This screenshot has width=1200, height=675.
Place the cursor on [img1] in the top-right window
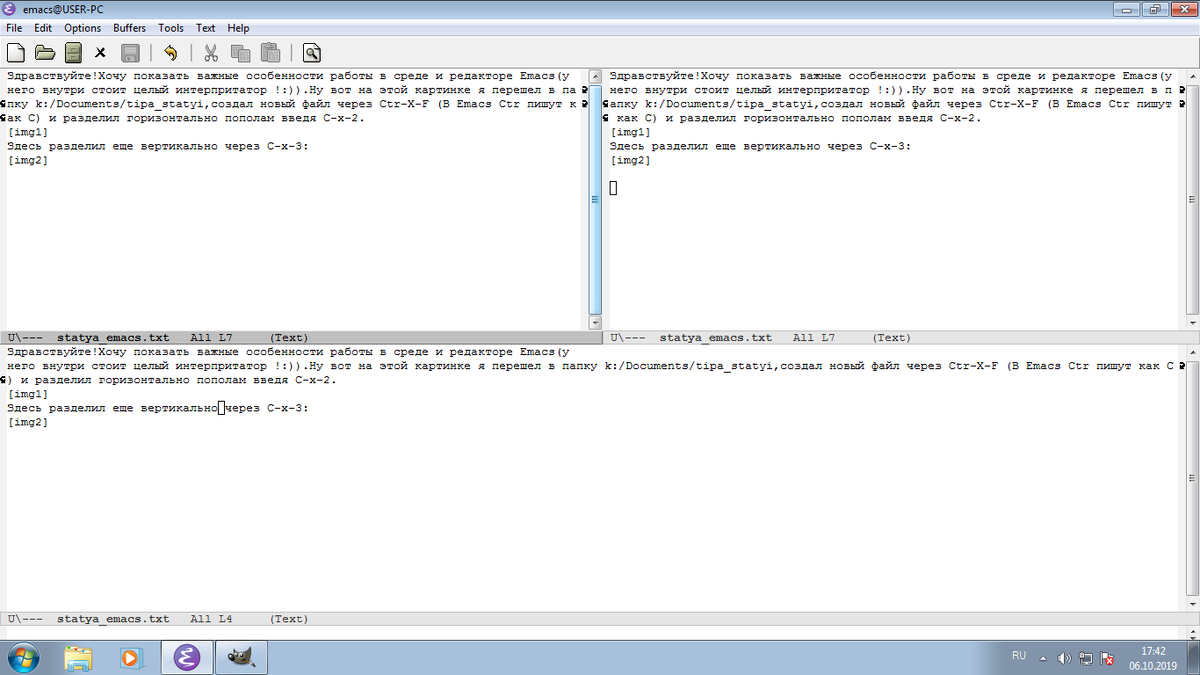click(x=630, y=132)
